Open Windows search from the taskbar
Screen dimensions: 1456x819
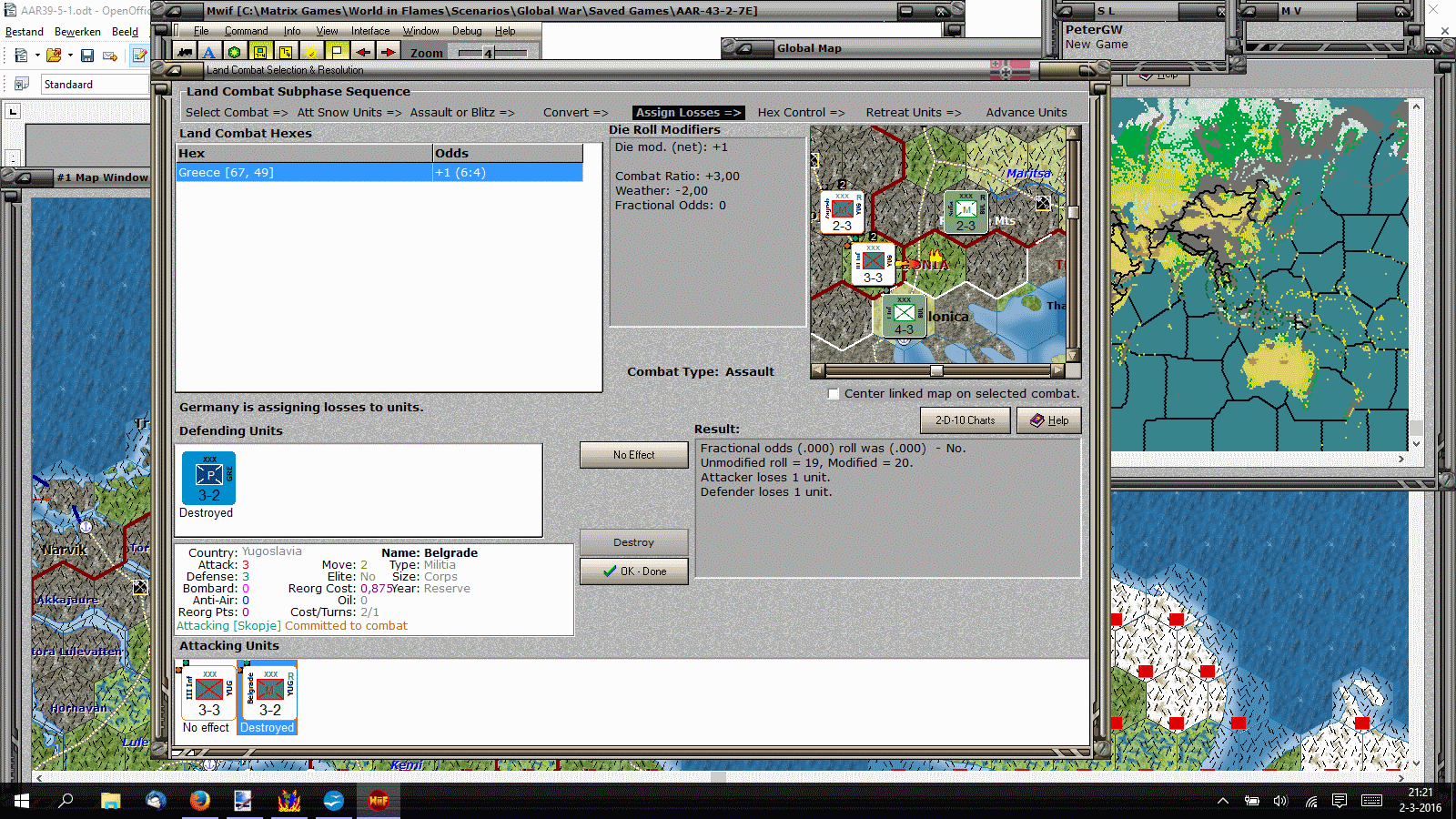click(66, 801)
